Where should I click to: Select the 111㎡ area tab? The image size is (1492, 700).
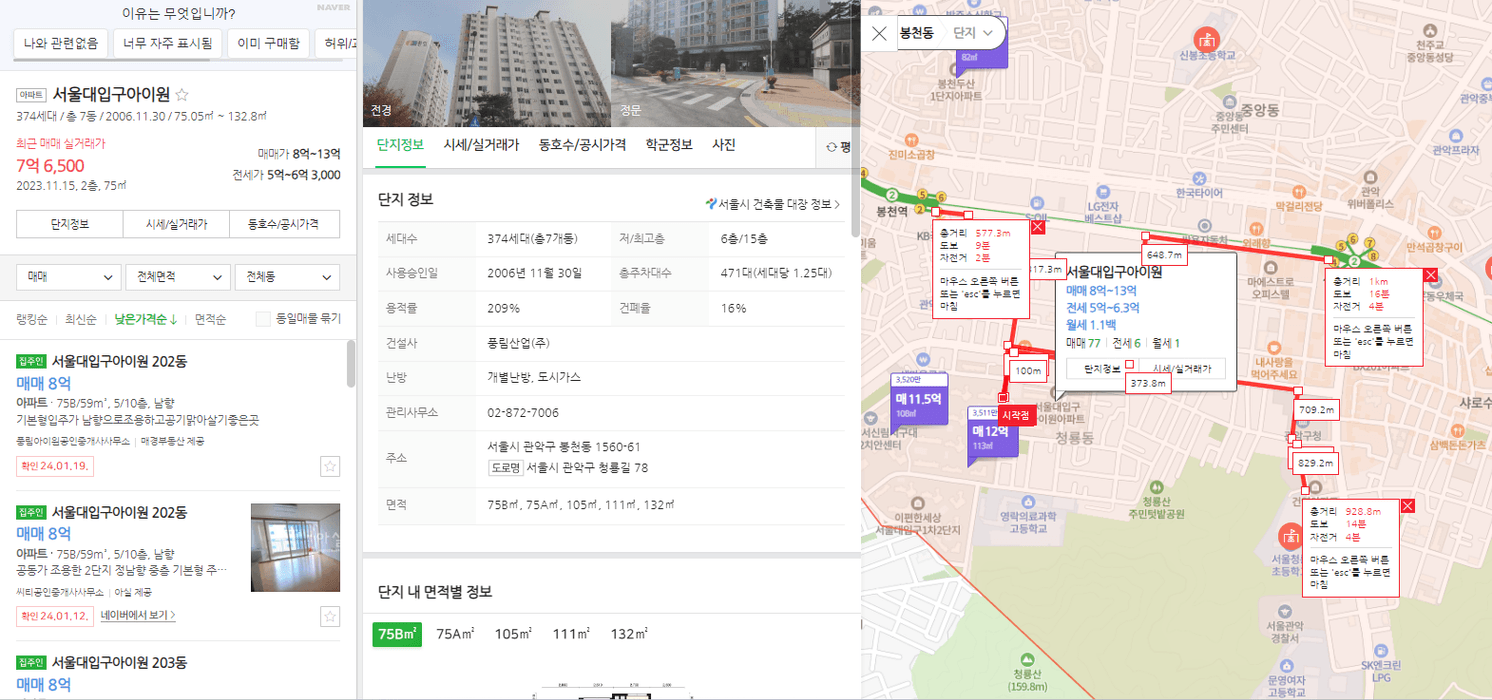click(570, 633)
